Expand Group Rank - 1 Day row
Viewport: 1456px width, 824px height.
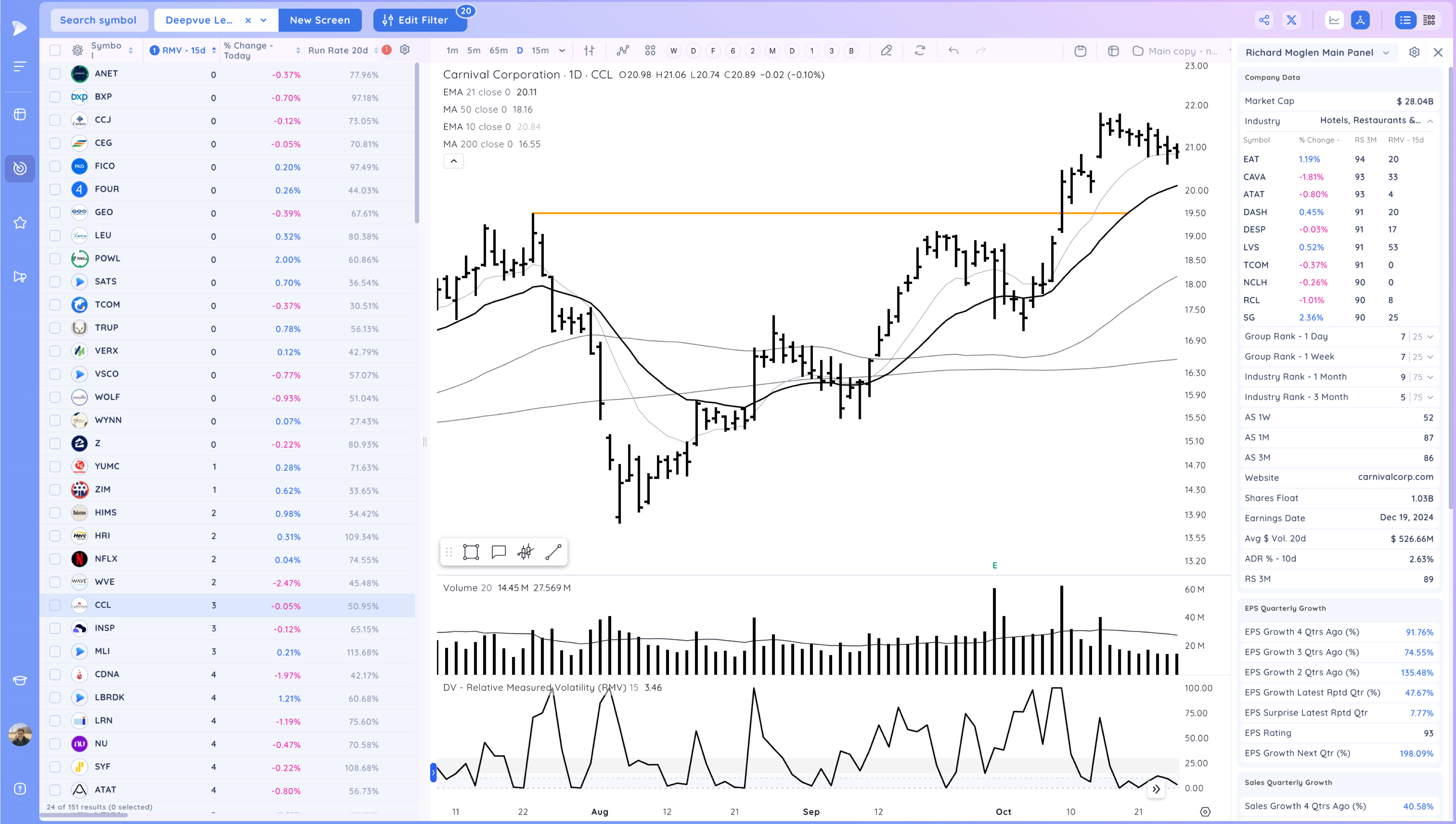click(x=1430, y=337)
